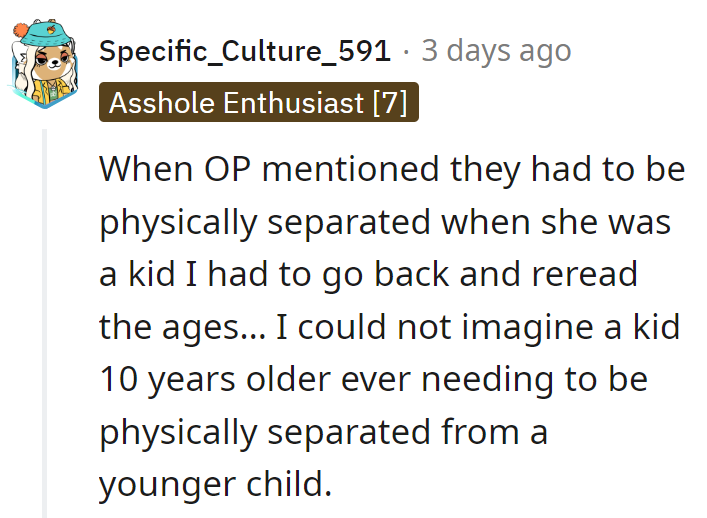Viewport: 707px width, 518px height.
Task: Click the first line starting "When OP mentioned"
Action: (x=392, y=170)
